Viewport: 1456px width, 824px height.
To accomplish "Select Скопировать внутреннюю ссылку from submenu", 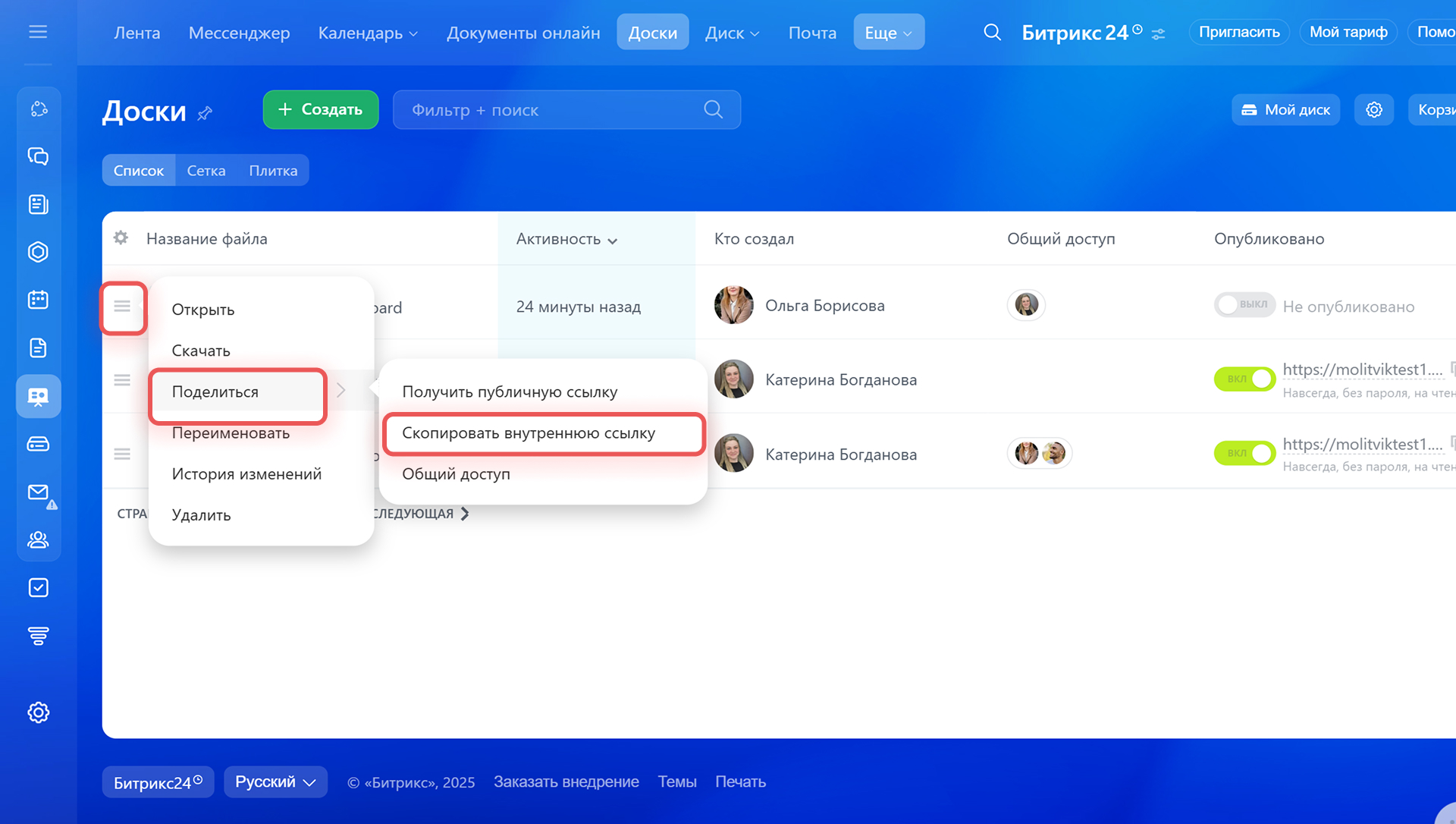I will (529, 433).
